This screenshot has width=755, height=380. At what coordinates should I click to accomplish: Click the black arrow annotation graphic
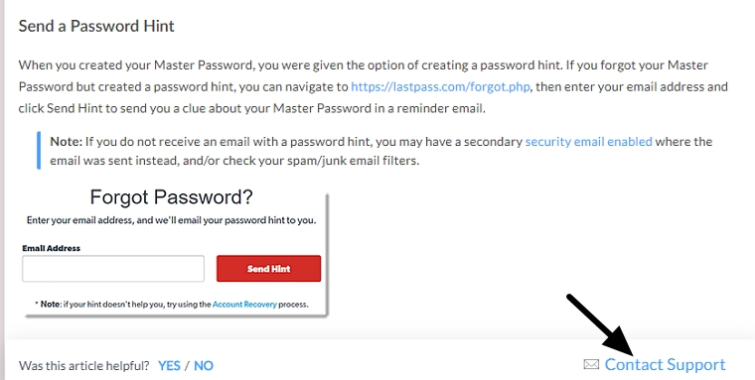point(602,326)
